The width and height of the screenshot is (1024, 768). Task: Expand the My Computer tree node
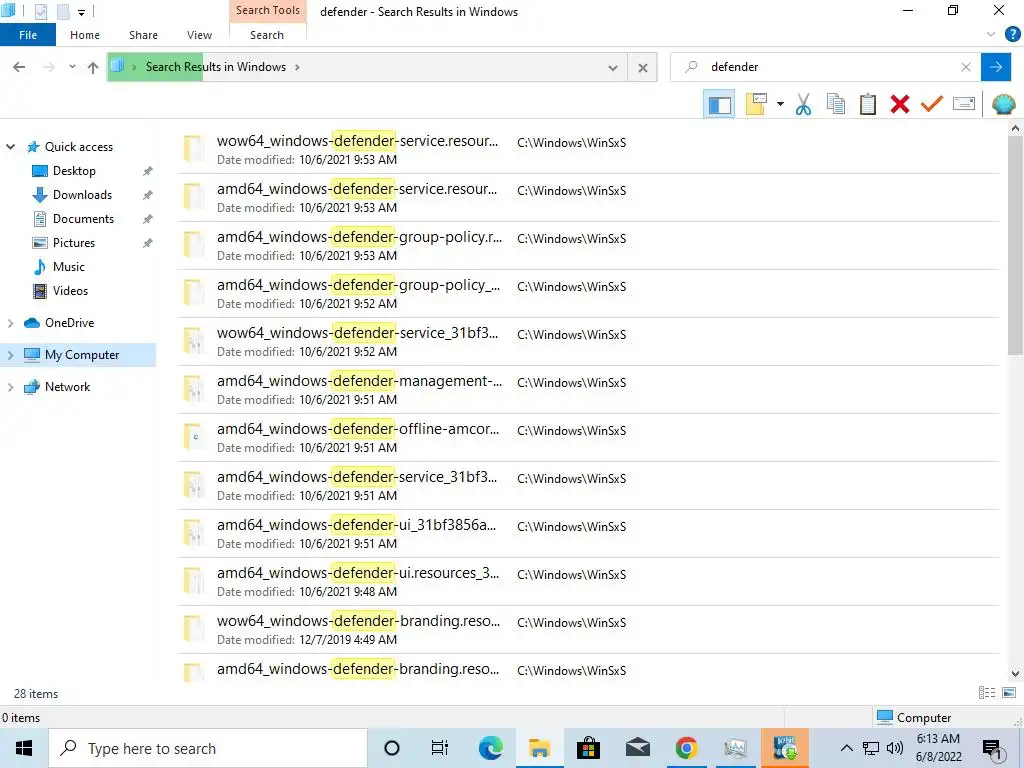tap(10, 355)
